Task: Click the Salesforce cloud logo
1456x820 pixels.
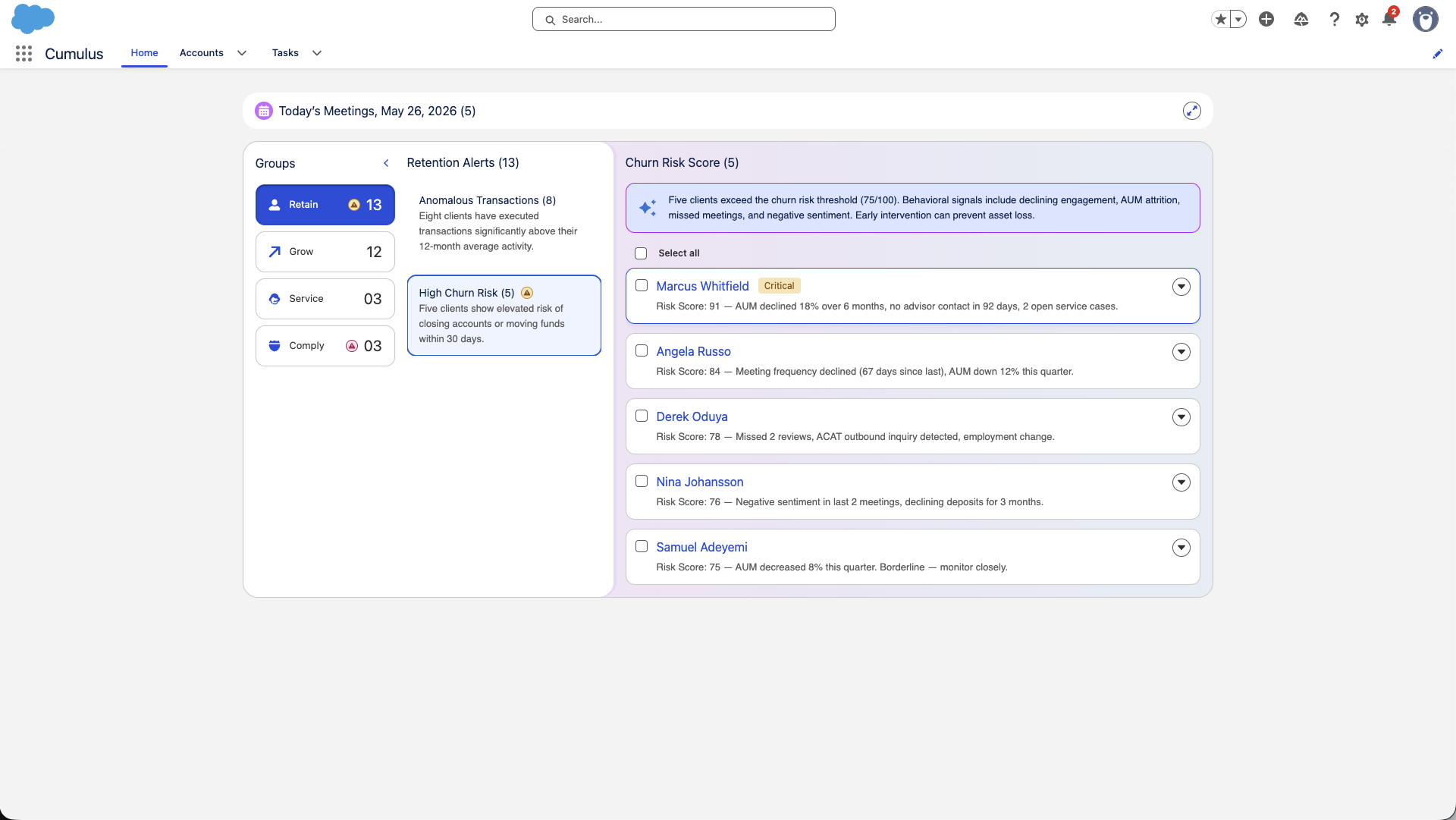Action: click(33, 18)
